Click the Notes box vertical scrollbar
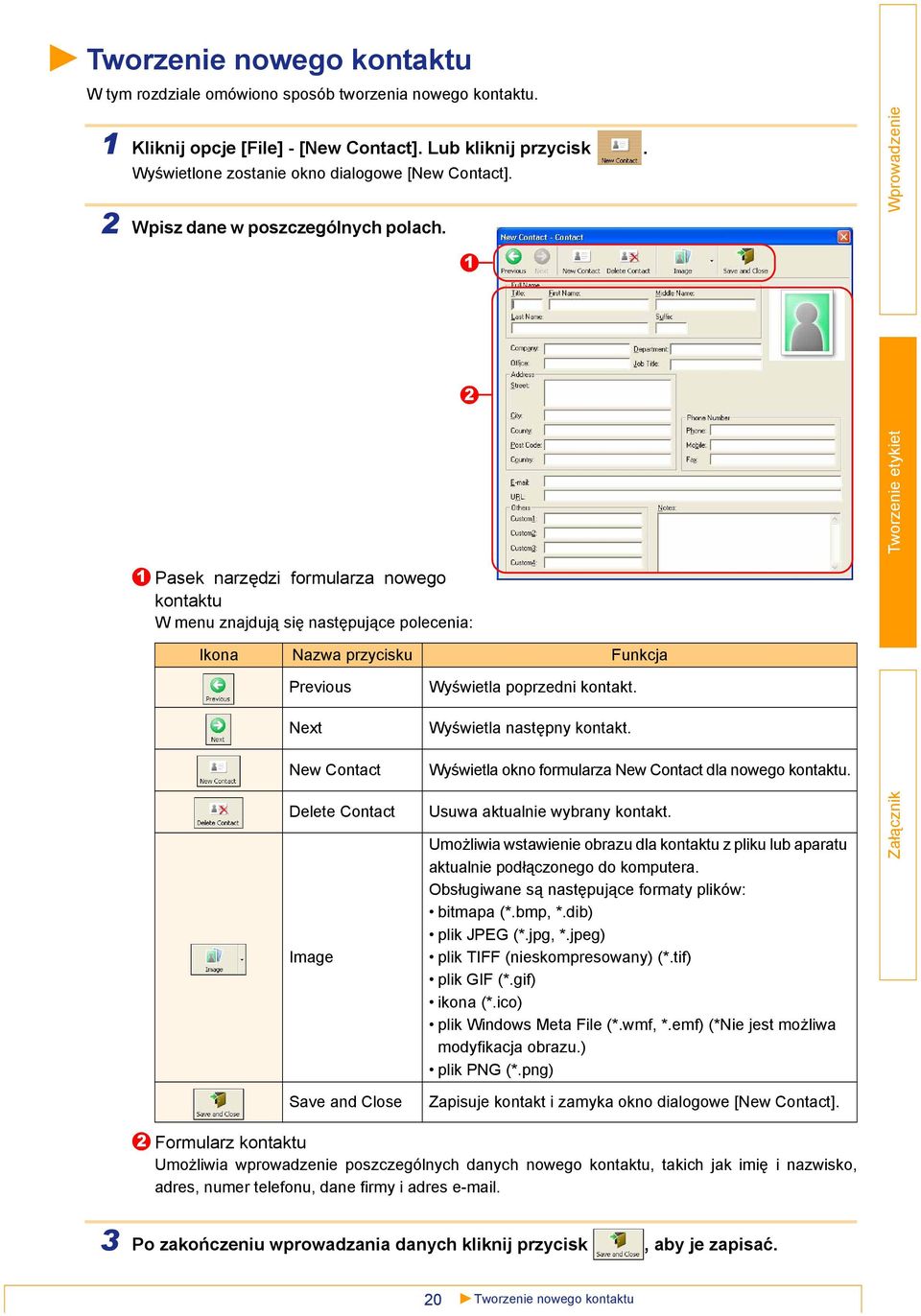 835,542
